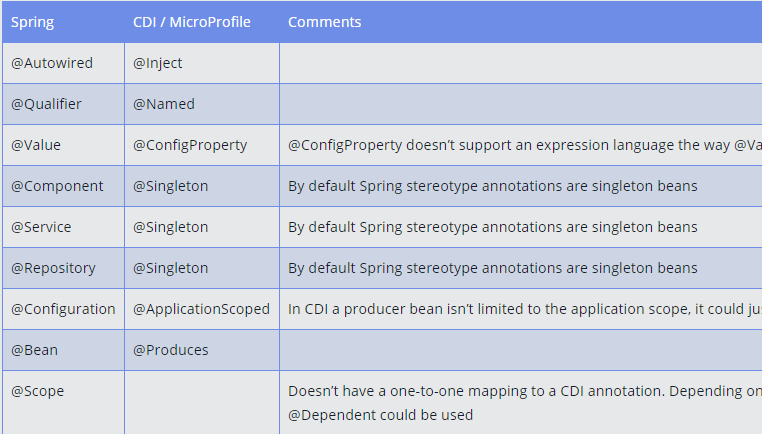Click the @ConfigProperty cell in CDI column

202,145
